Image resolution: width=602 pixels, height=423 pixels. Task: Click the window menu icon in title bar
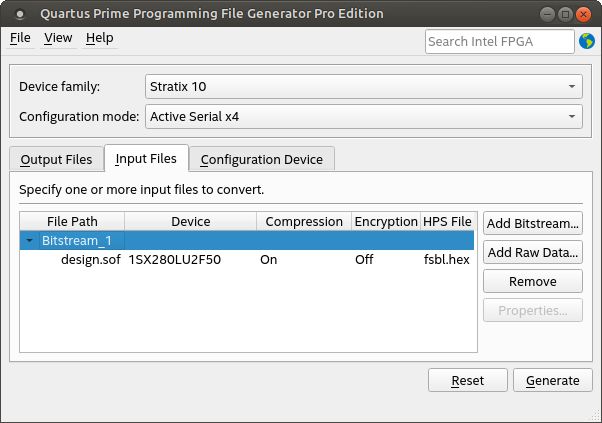click(19, 14)
